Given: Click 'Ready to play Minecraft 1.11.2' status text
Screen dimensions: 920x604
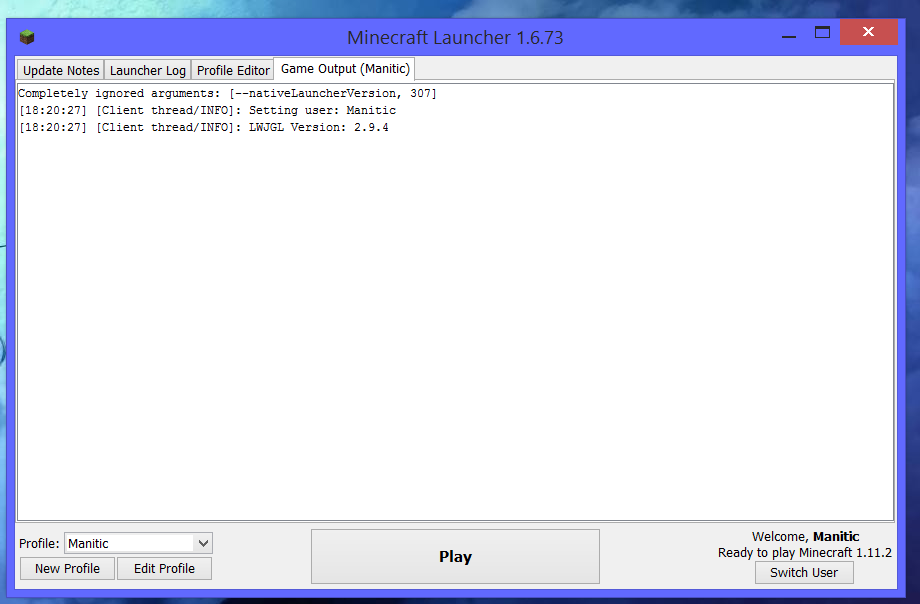Looking at the screenshot, I should tap(804, 553).
